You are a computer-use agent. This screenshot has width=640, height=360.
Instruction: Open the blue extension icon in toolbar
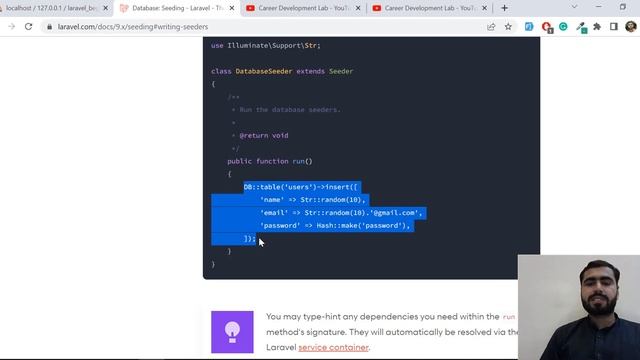pos(529,27)
